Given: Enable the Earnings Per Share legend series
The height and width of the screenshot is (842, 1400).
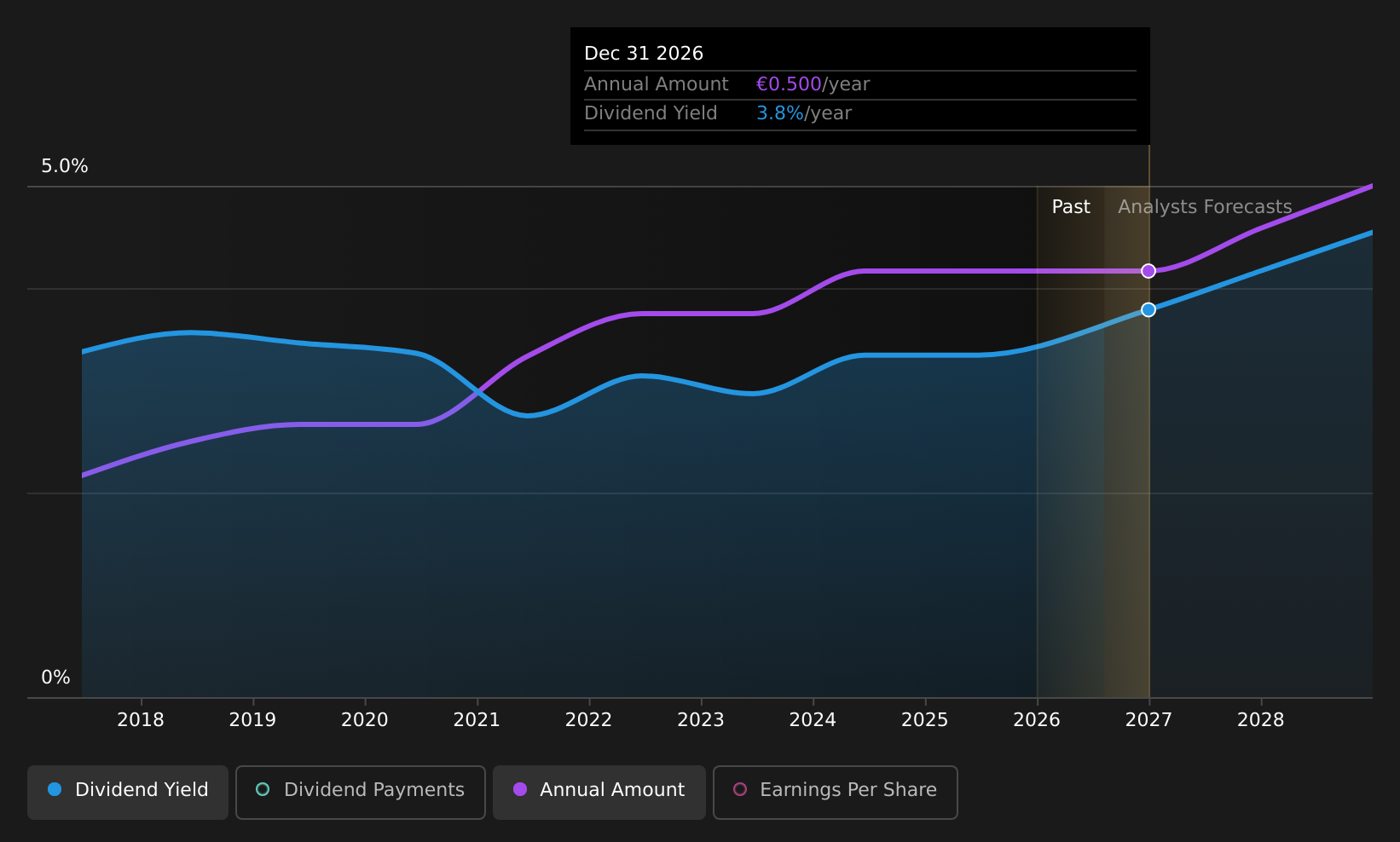Looking at the screenshot, I should 836,792.
